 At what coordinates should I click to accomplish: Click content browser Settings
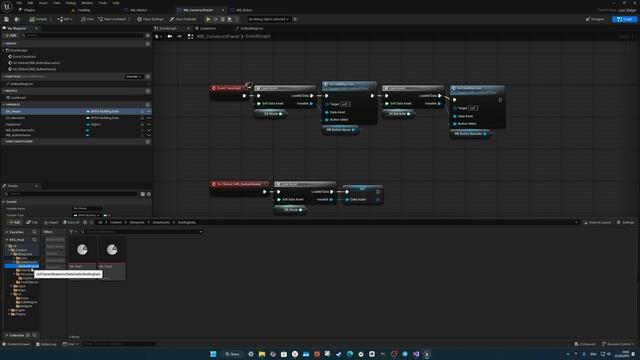coord(626,222)
